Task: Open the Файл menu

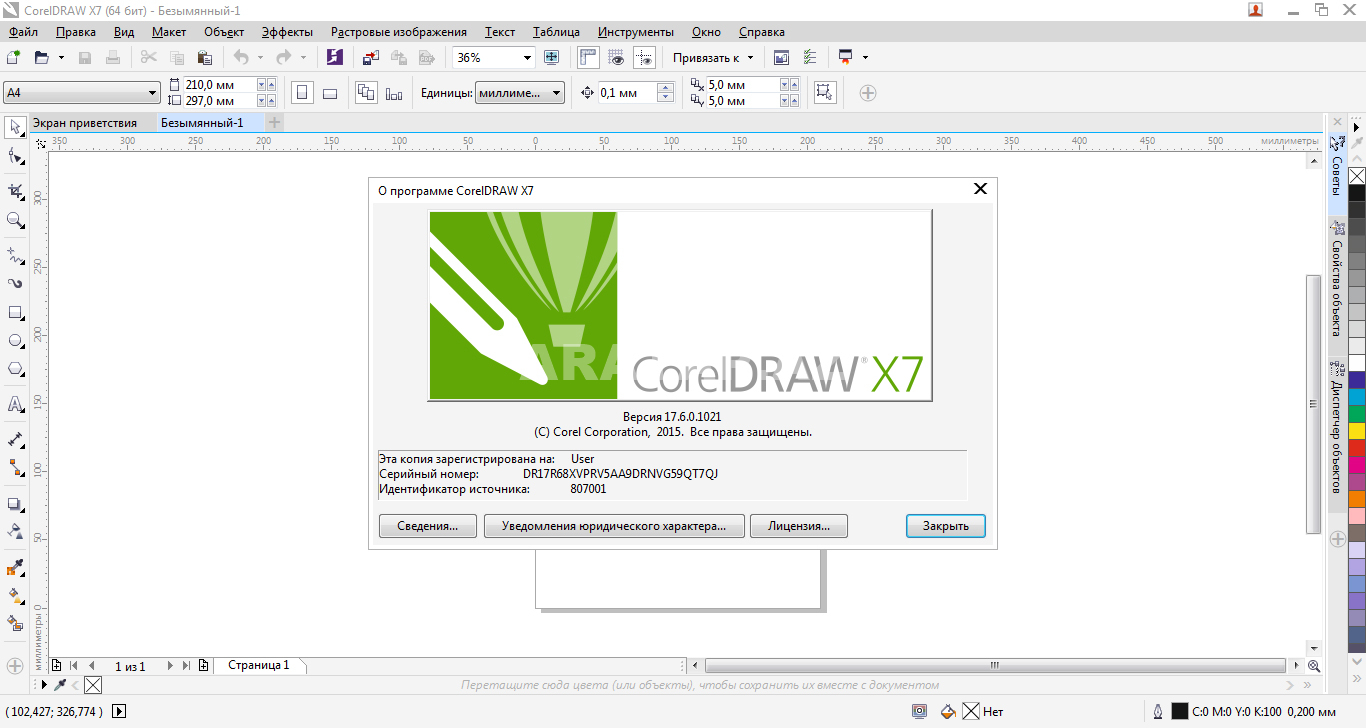Action: 22,32
